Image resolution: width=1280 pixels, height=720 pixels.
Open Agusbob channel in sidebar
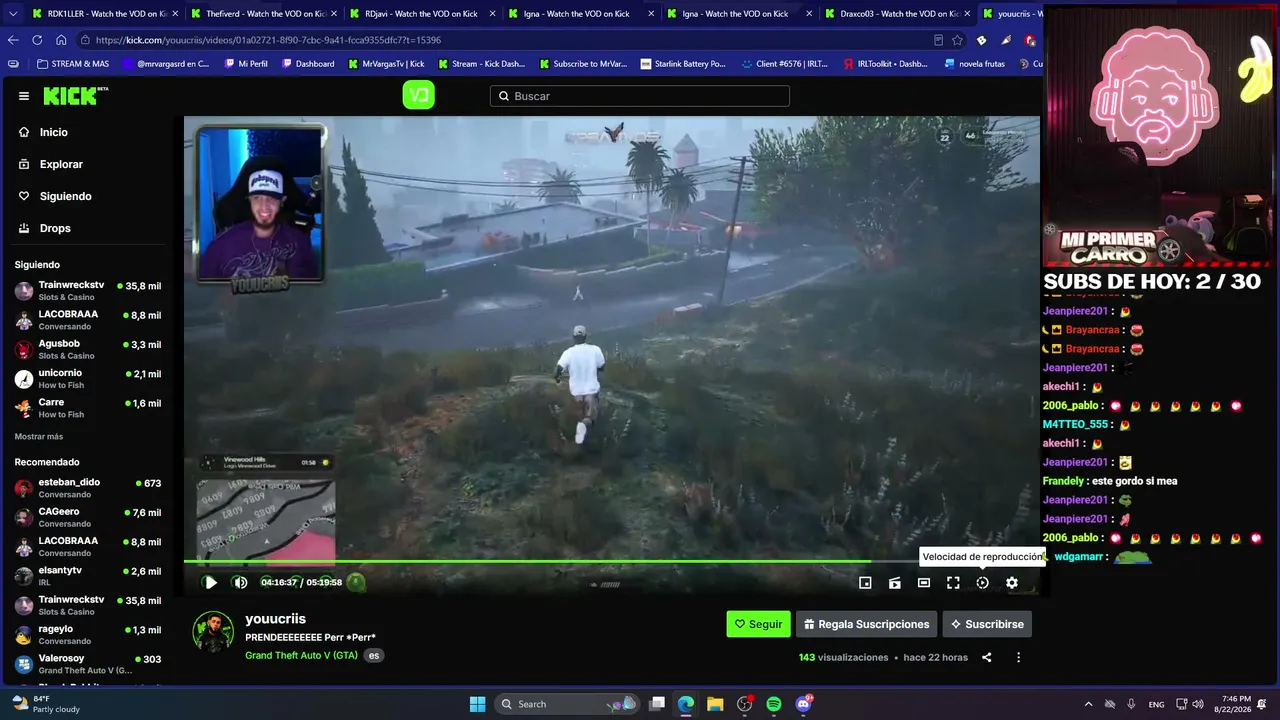[x=88, y=349]
